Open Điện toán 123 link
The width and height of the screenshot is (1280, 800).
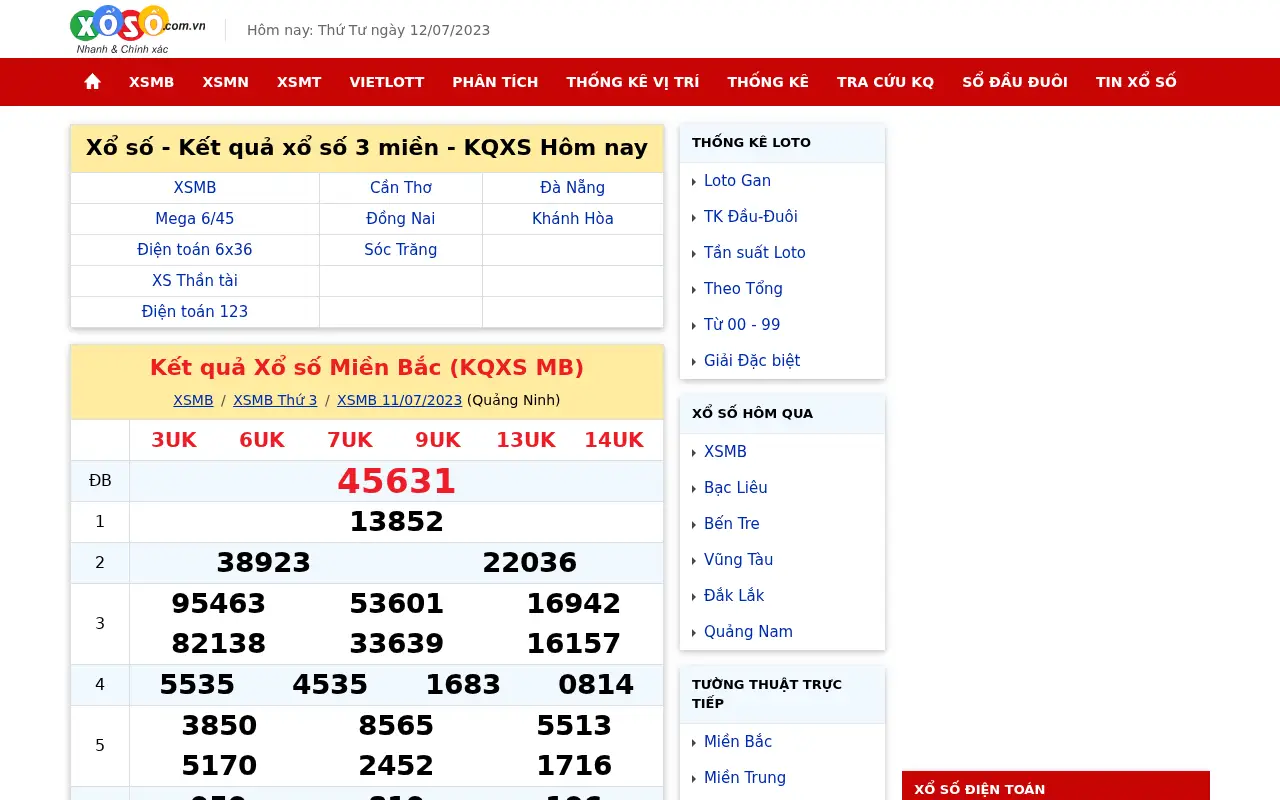(195, 312)
